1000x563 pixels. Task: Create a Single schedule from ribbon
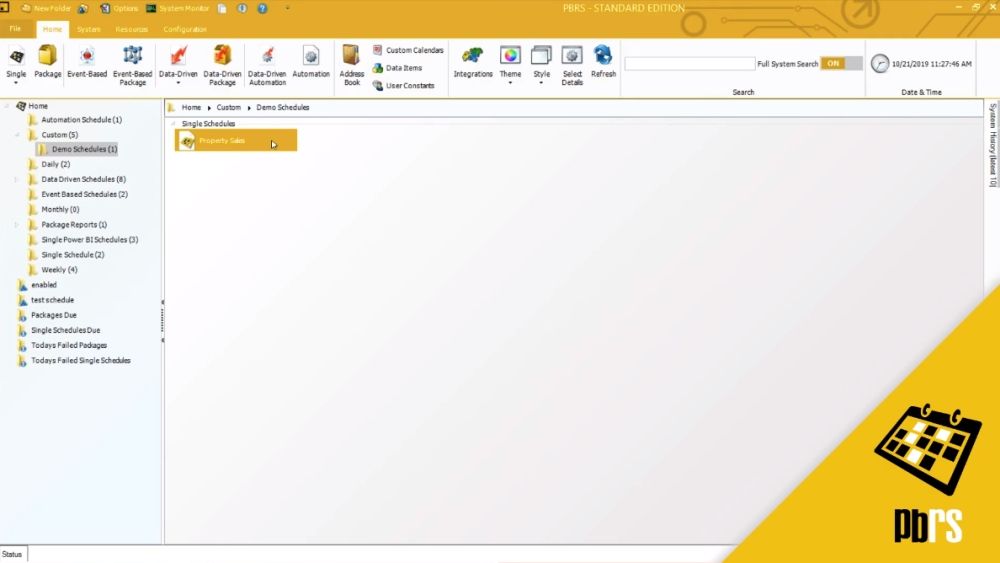[16, 62]
